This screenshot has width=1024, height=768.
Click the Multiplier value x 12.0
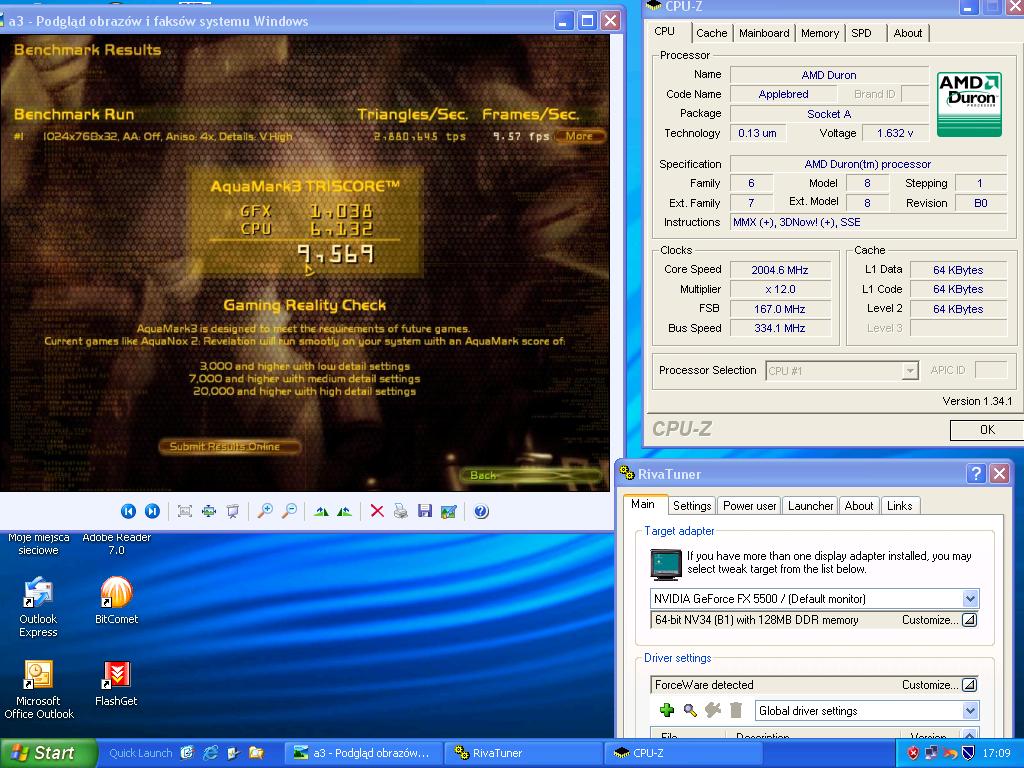click(x=780, y=289)
